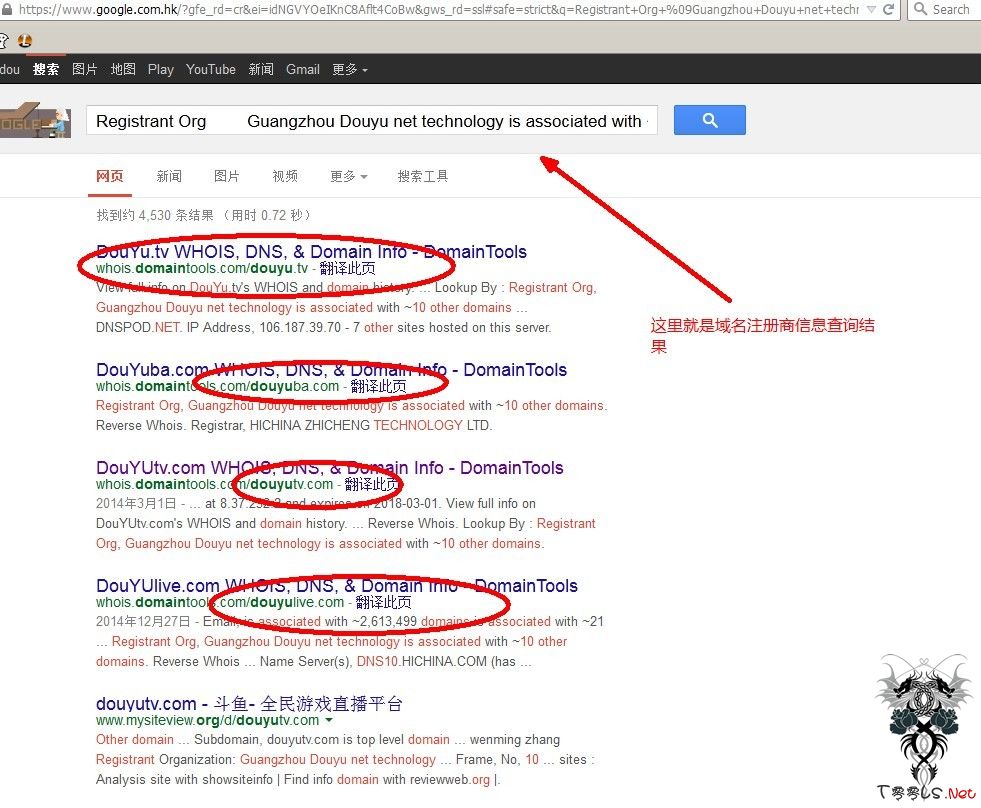Image resolution: width=981 pixels, height=808 pixels.
Task: Translate the douyutv.com DomainTools result 翻译此页
Action: coord(372,484)
